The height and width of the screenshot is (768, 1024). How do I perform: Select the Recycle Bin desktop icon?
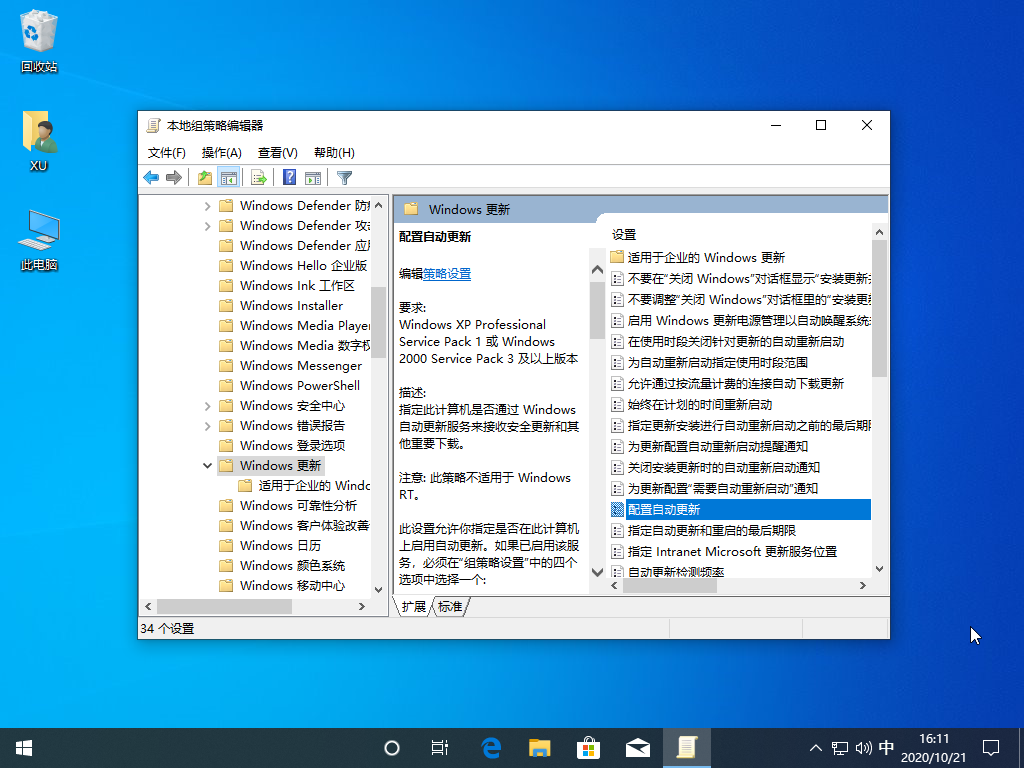click(39, 41)
